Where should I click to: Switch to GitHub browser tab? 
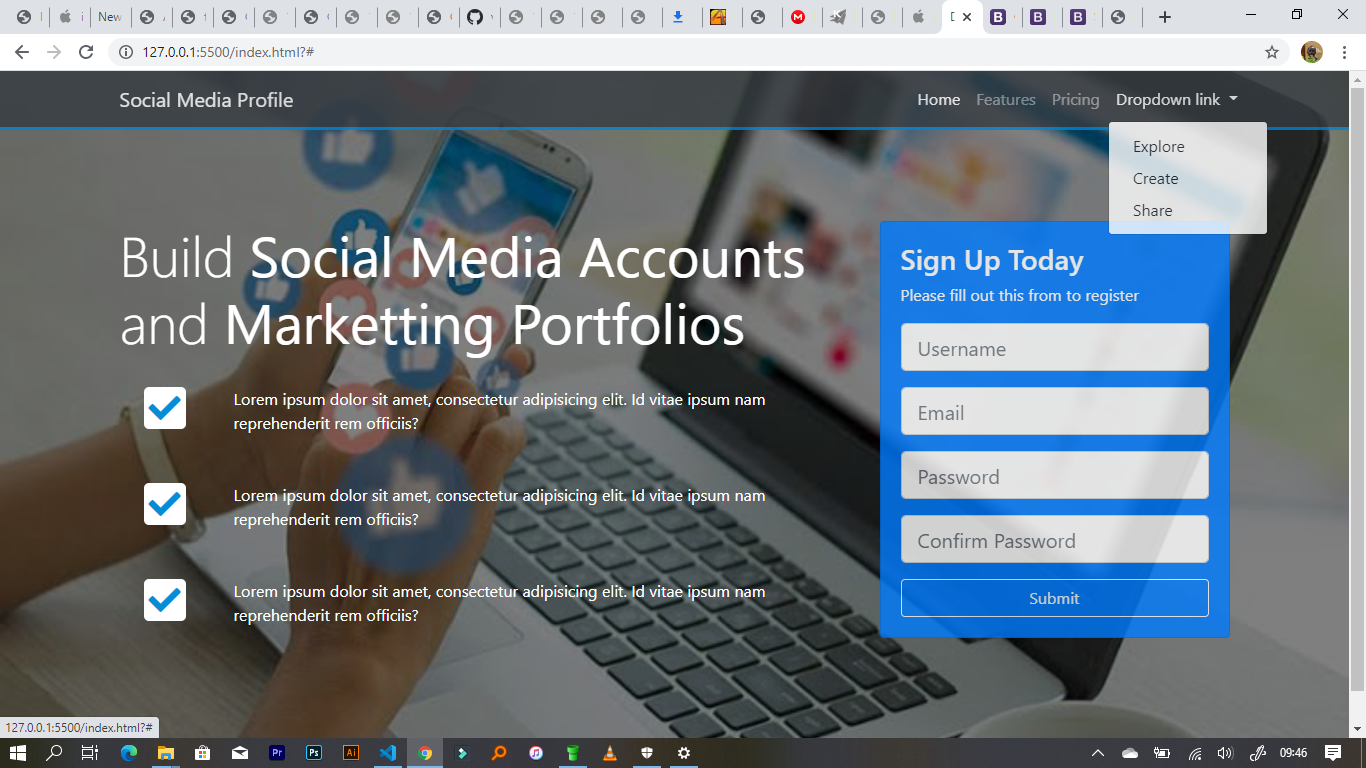[477, 17]
